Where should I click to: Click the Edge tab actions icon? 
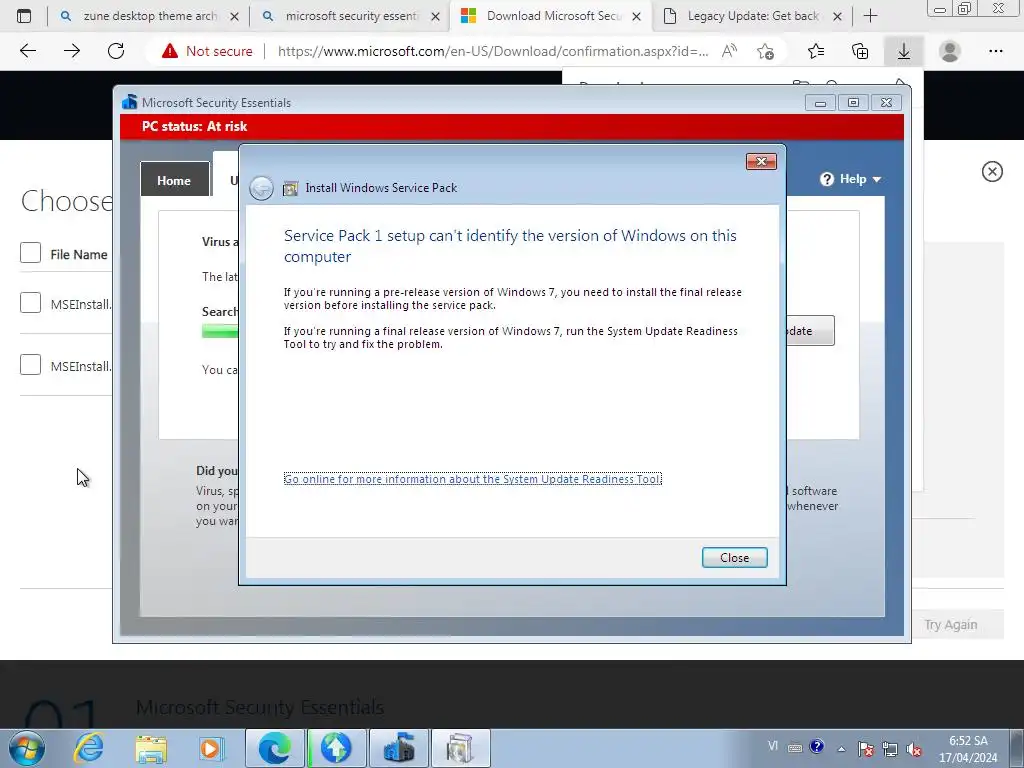pos(24,16)
